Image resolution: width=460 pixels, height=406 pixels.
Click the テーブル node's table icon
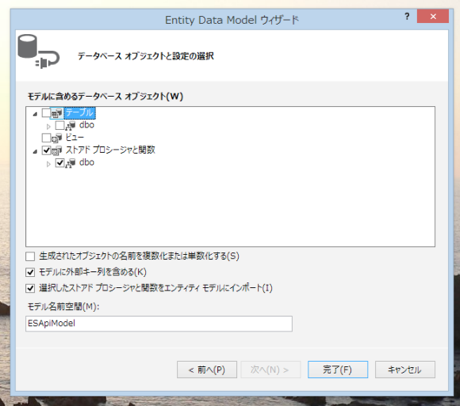click(57, 113)
